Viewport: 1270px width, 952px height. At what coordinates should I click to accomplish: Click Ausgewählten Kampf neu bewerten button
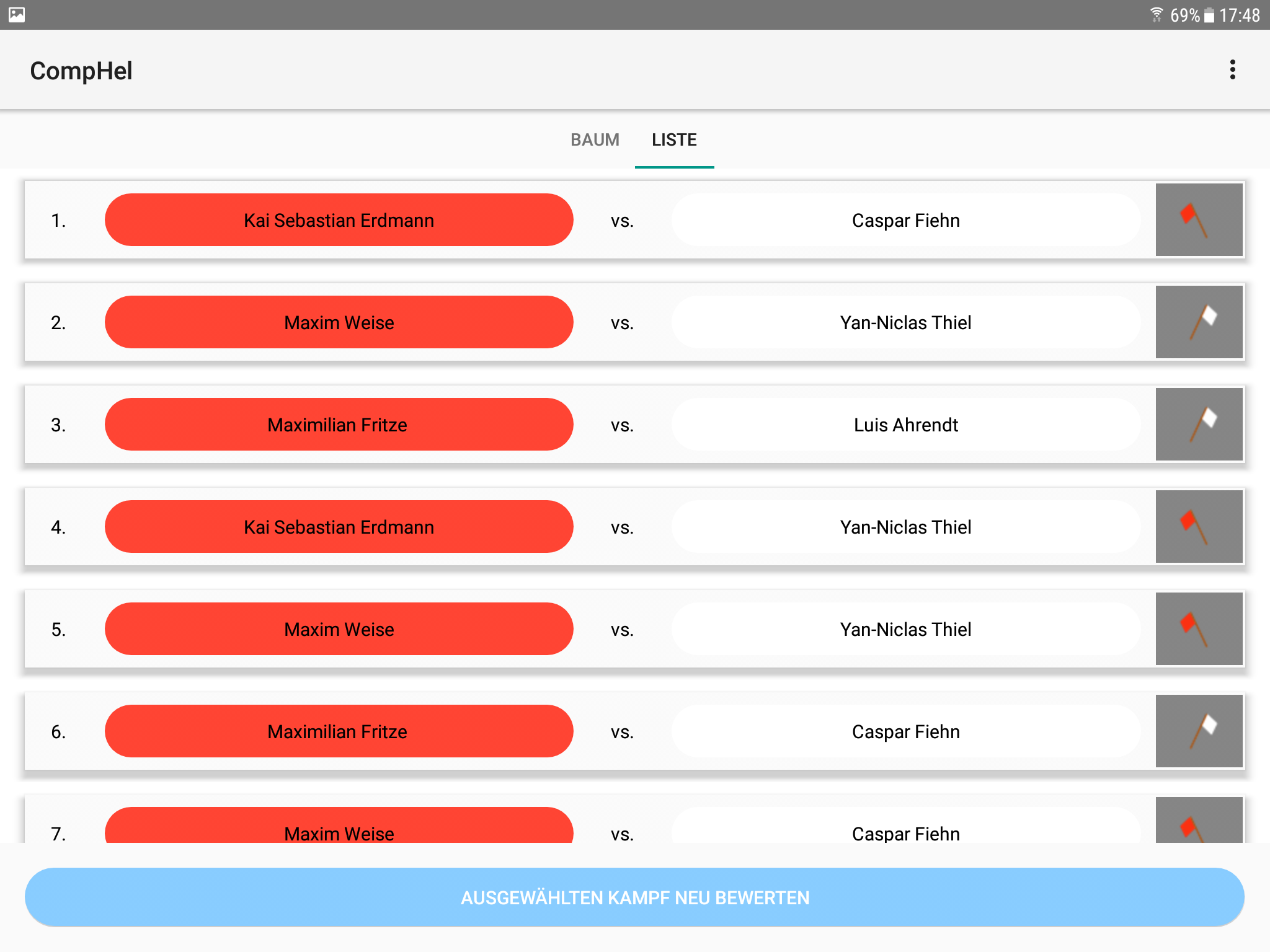(x=634, y=897)
